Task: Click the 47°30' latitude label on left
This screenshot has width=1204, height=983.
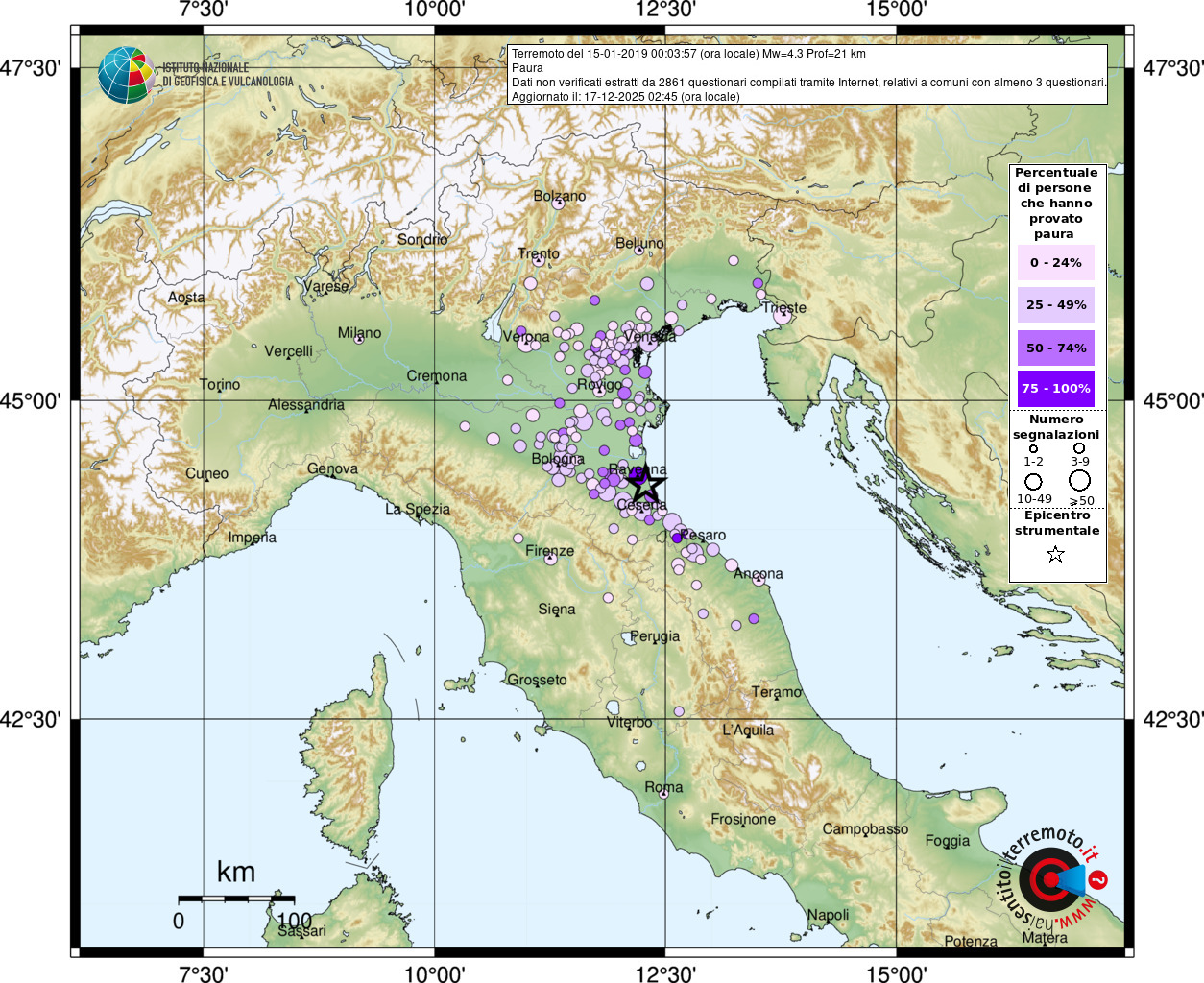Action: pos(30,68)
